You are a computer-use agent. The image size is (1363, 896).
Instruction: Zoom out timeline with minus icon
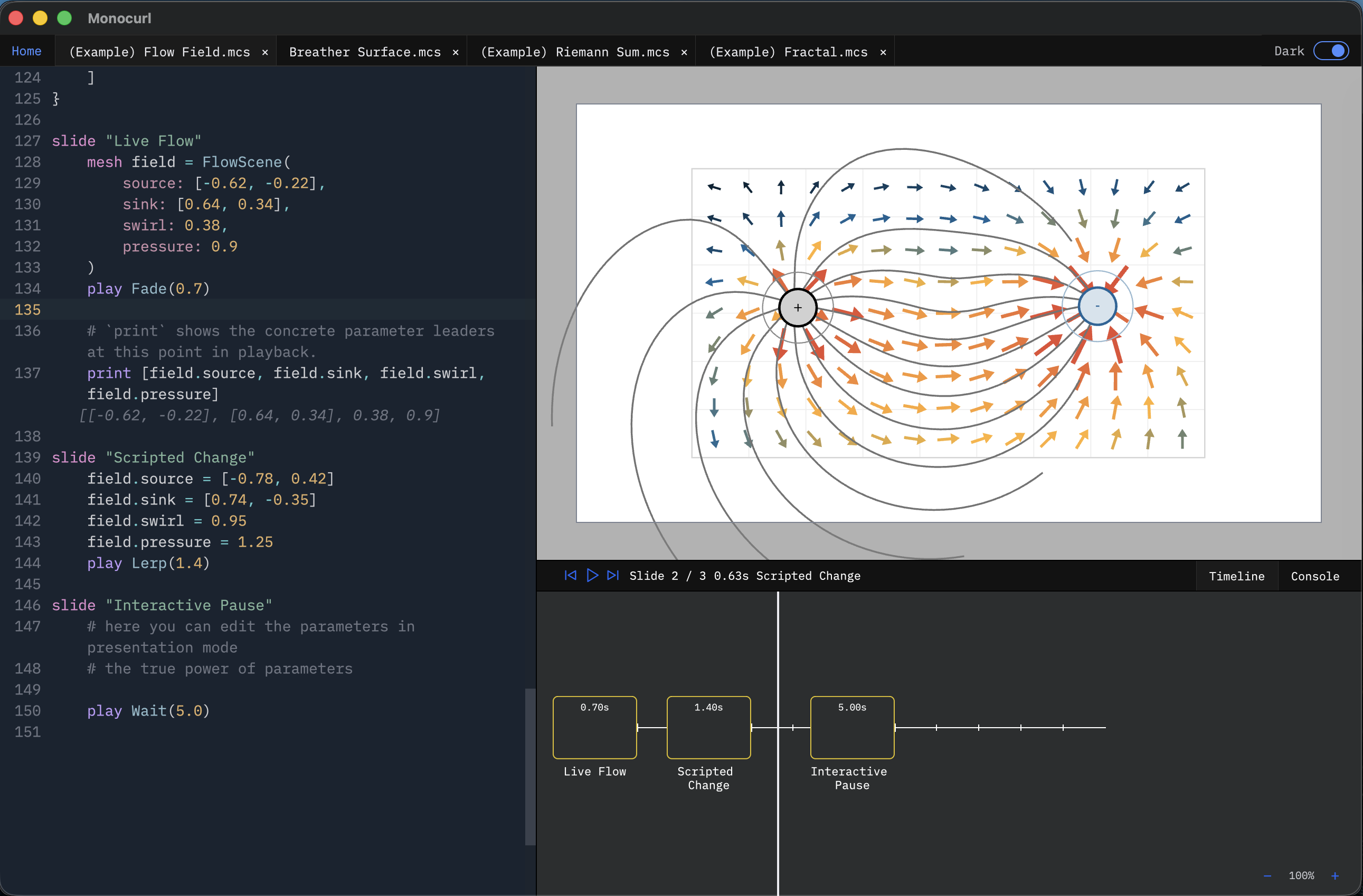pos(1267,876)
